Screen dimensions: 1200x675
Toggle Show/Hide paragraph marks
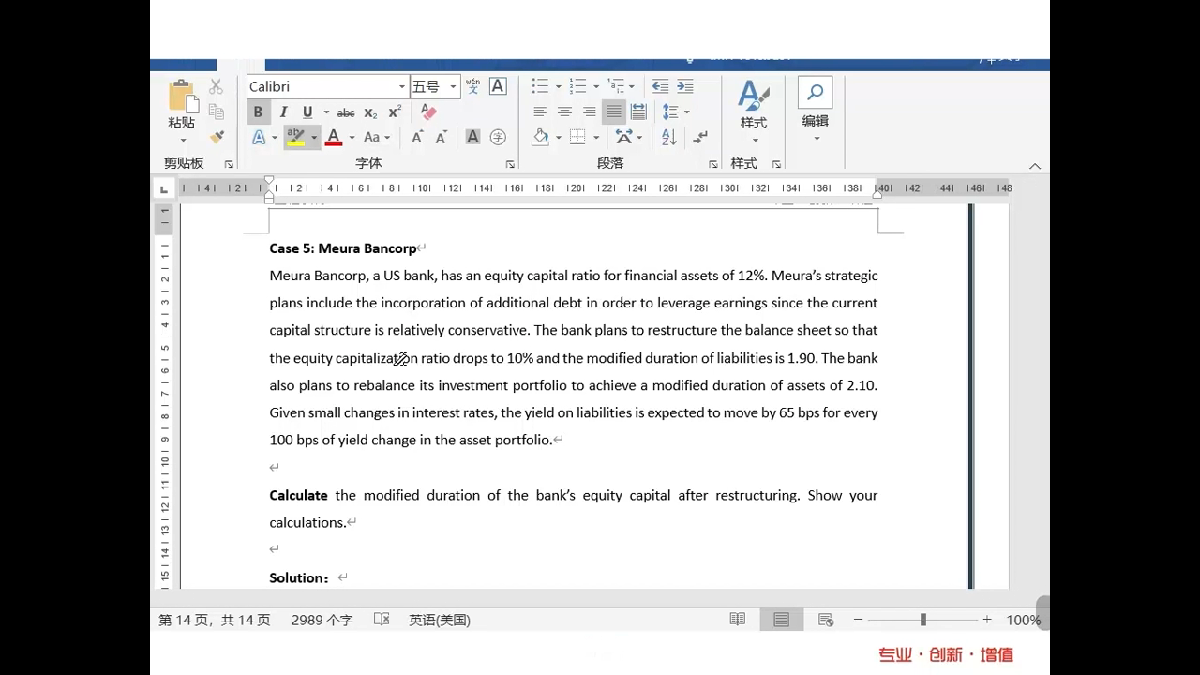[x=701, y=137]
